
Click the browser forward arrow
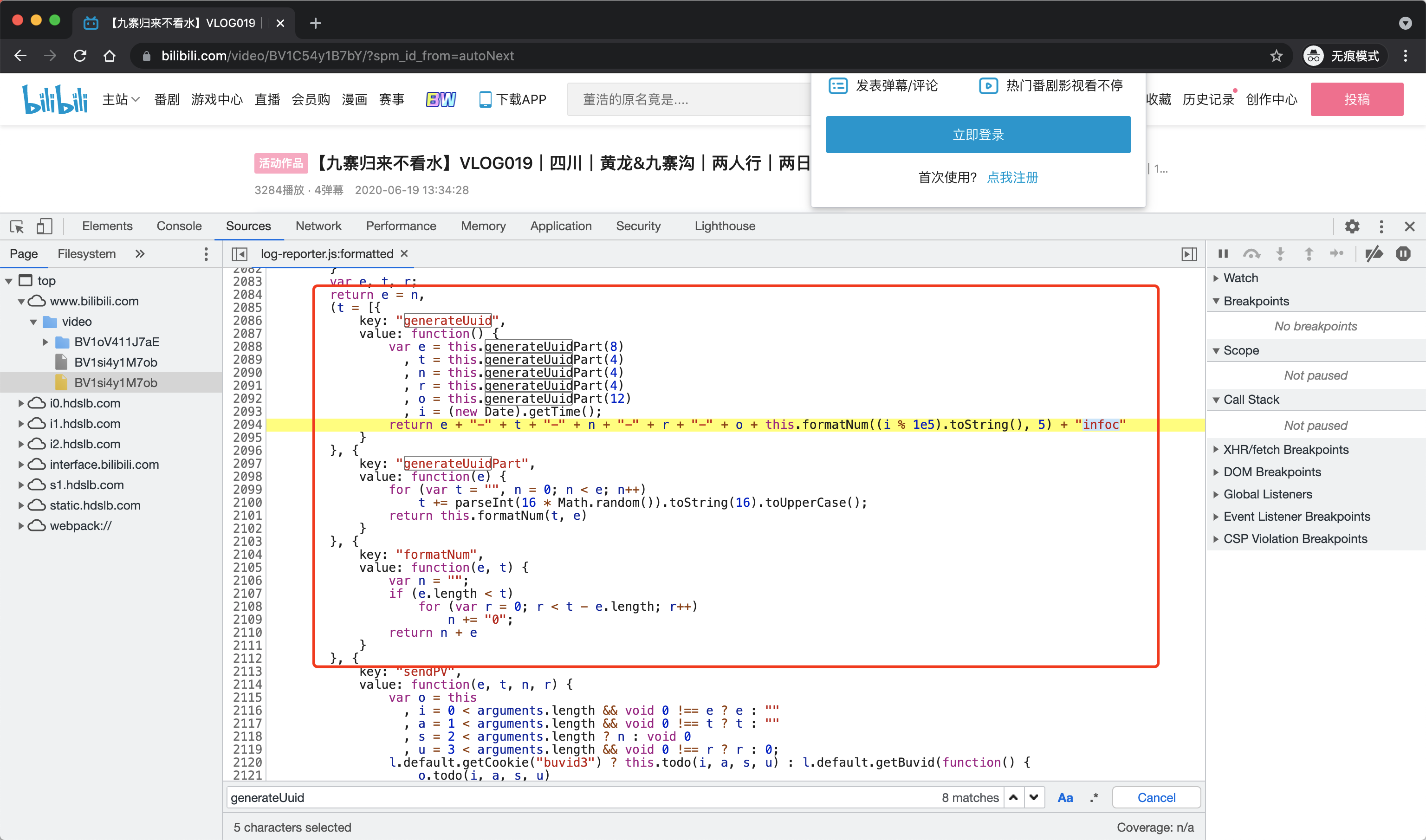[50, 56]
